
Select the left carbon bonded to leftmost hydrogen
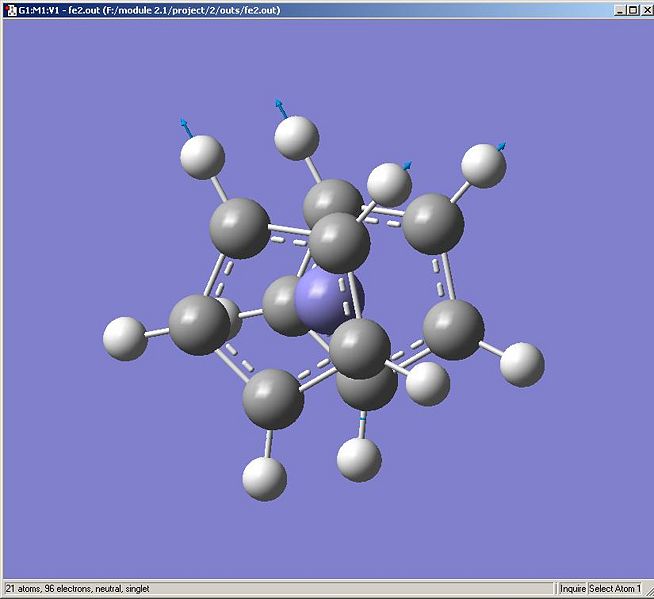click(x=199, y=325)
